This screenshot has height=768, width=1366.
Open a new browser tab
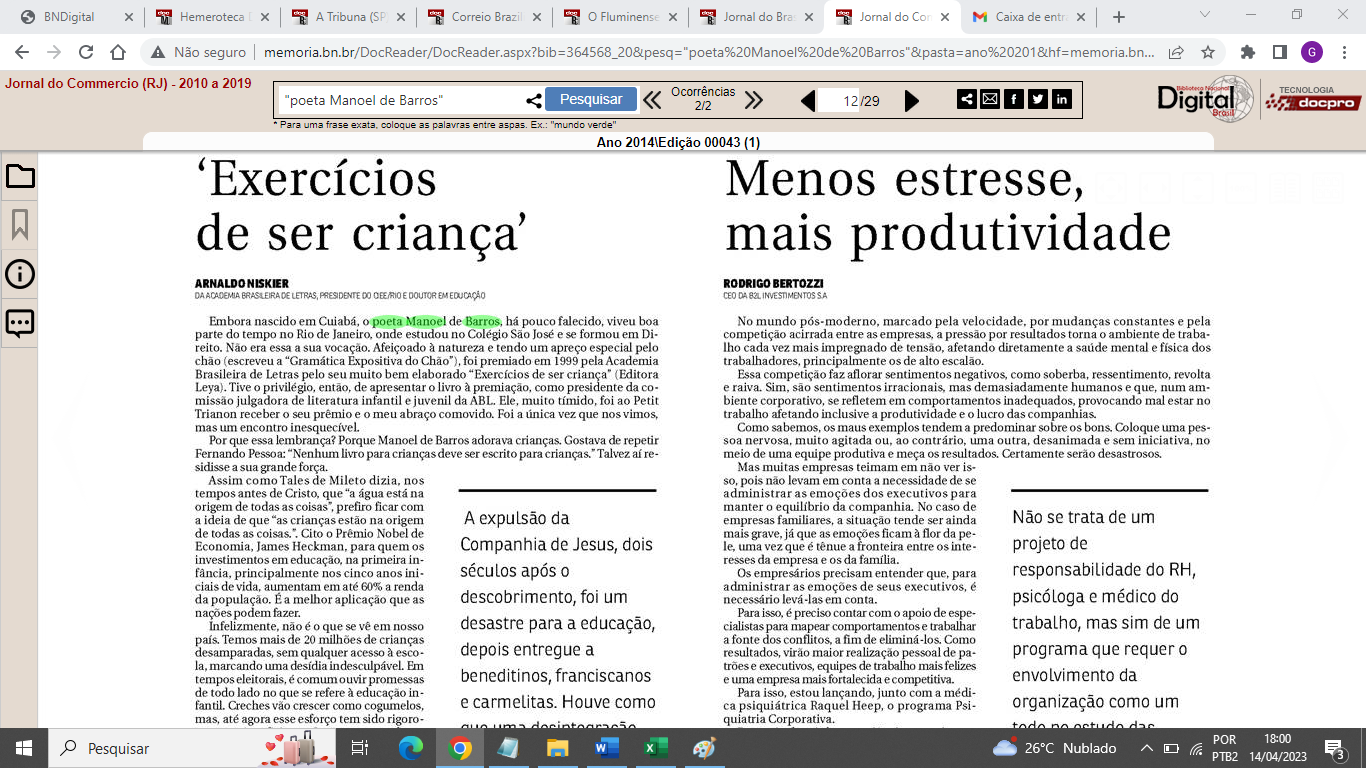[x=1118, y=17]
